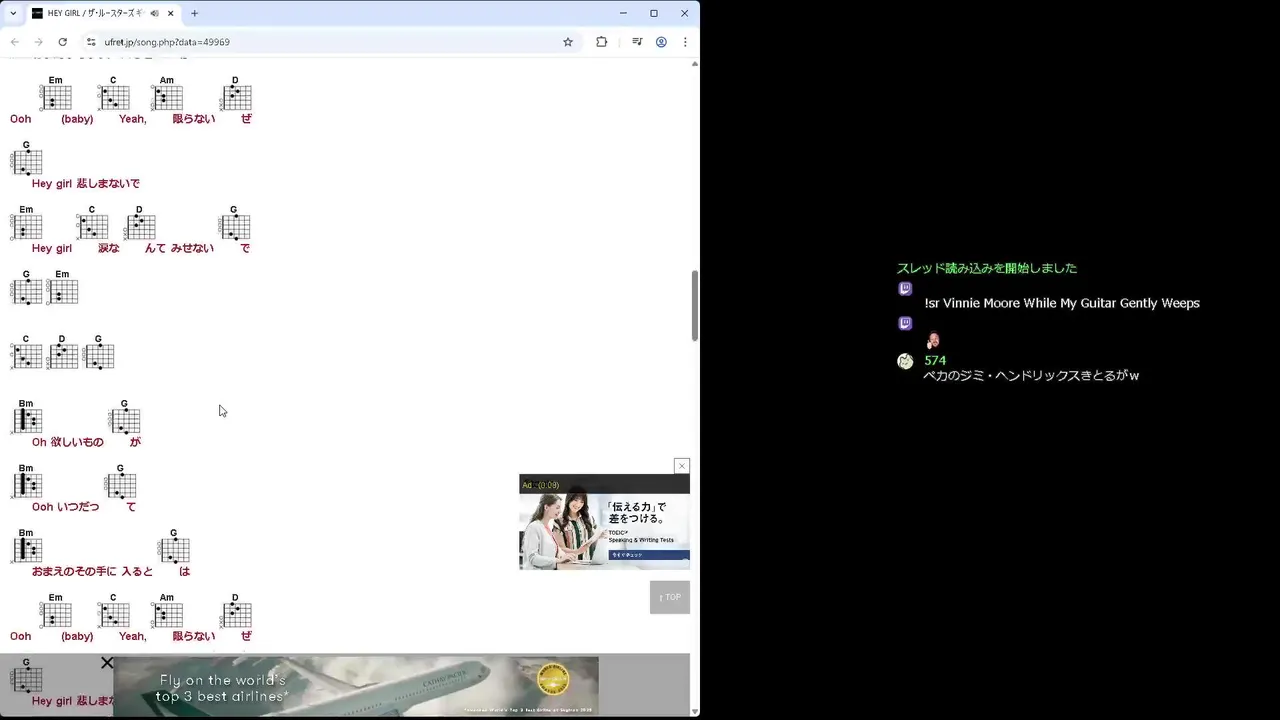The image size is (1280, 720).
Task: Mute the tab audio speaker icon
Action: pos(155,13)
